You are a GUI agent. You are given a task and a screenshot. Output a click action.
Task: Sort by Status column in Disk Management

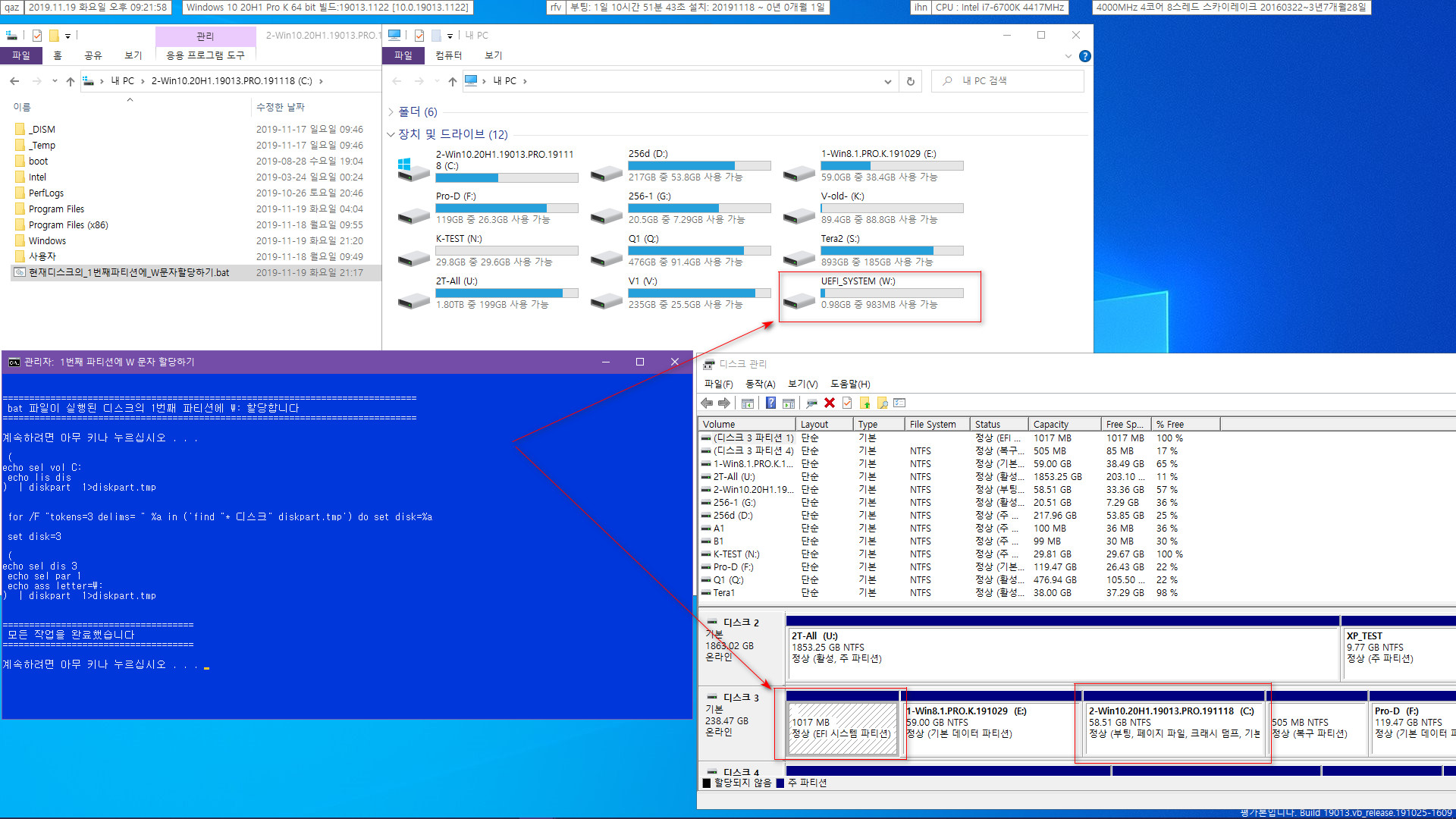point(999,424)
